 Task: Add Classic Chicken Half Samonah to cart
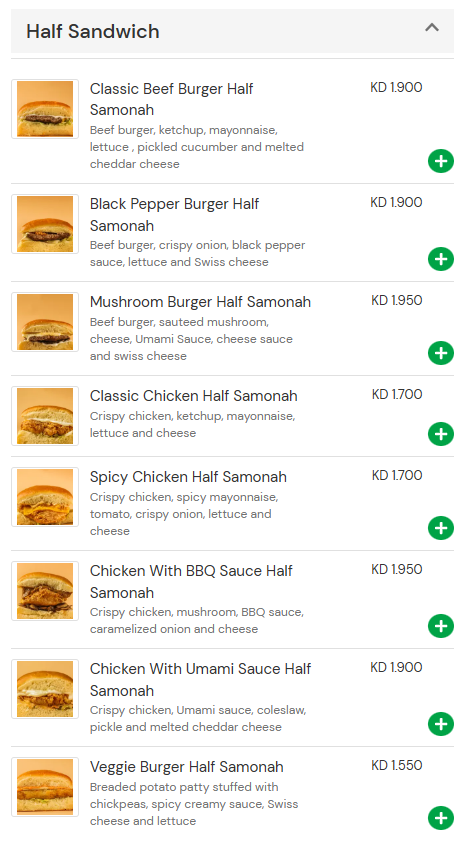tap(441, 434)
